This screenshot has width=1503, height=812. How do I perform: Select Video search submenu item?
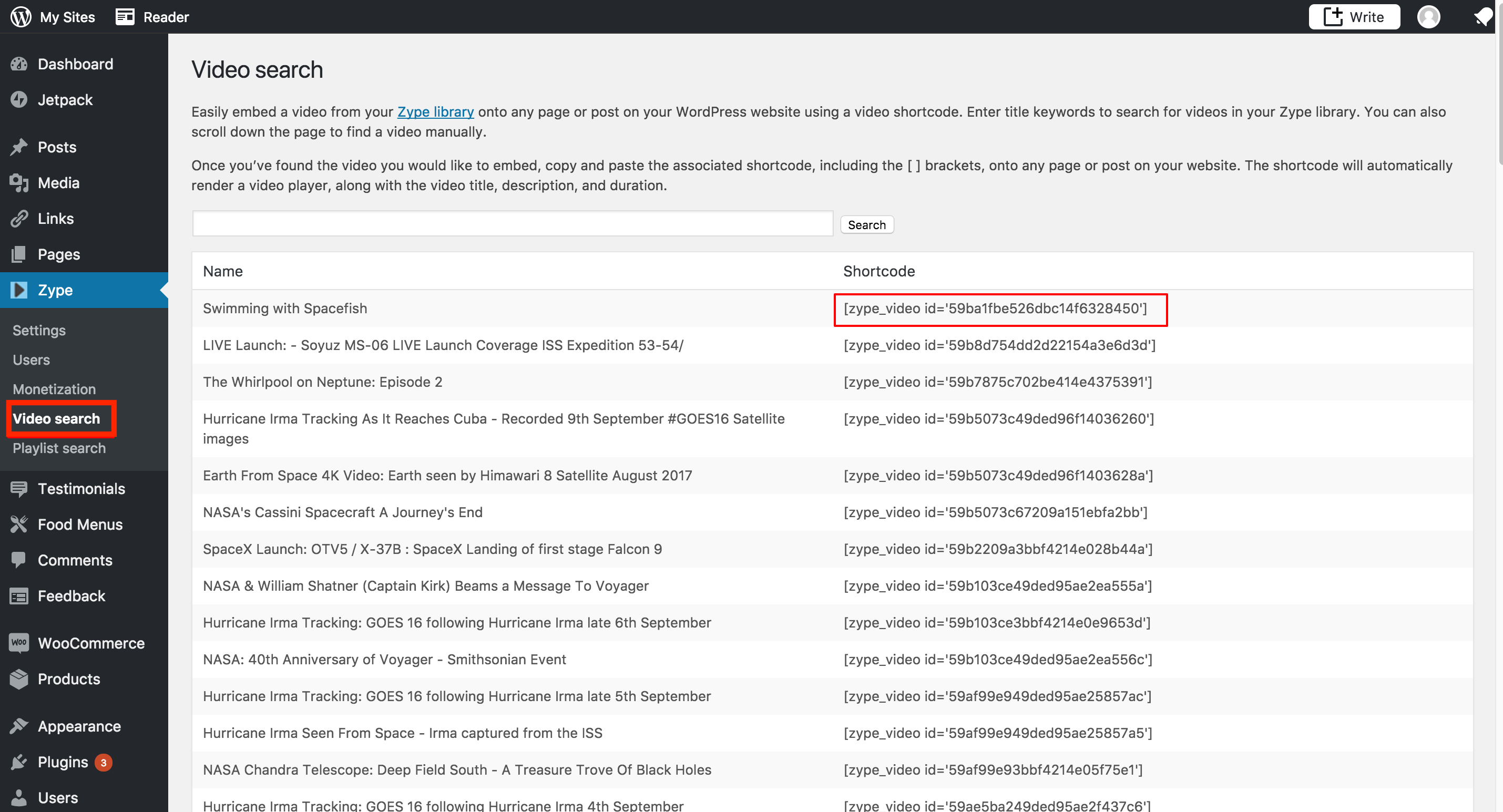tap(56, 419)
